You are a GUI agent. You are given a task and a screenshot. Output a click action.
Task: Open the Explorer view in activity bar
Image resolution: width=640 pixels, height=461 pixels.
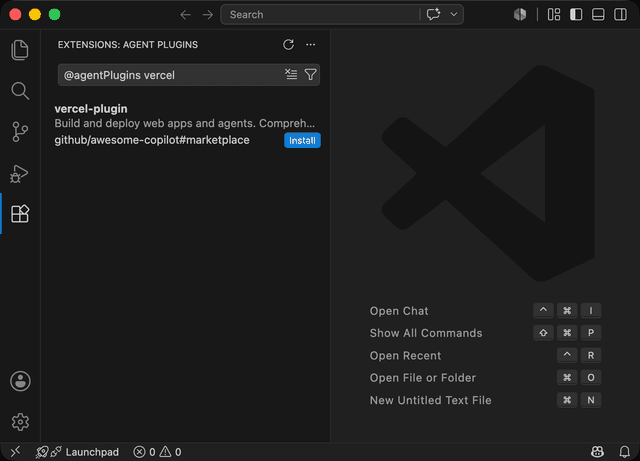point(20,50)
